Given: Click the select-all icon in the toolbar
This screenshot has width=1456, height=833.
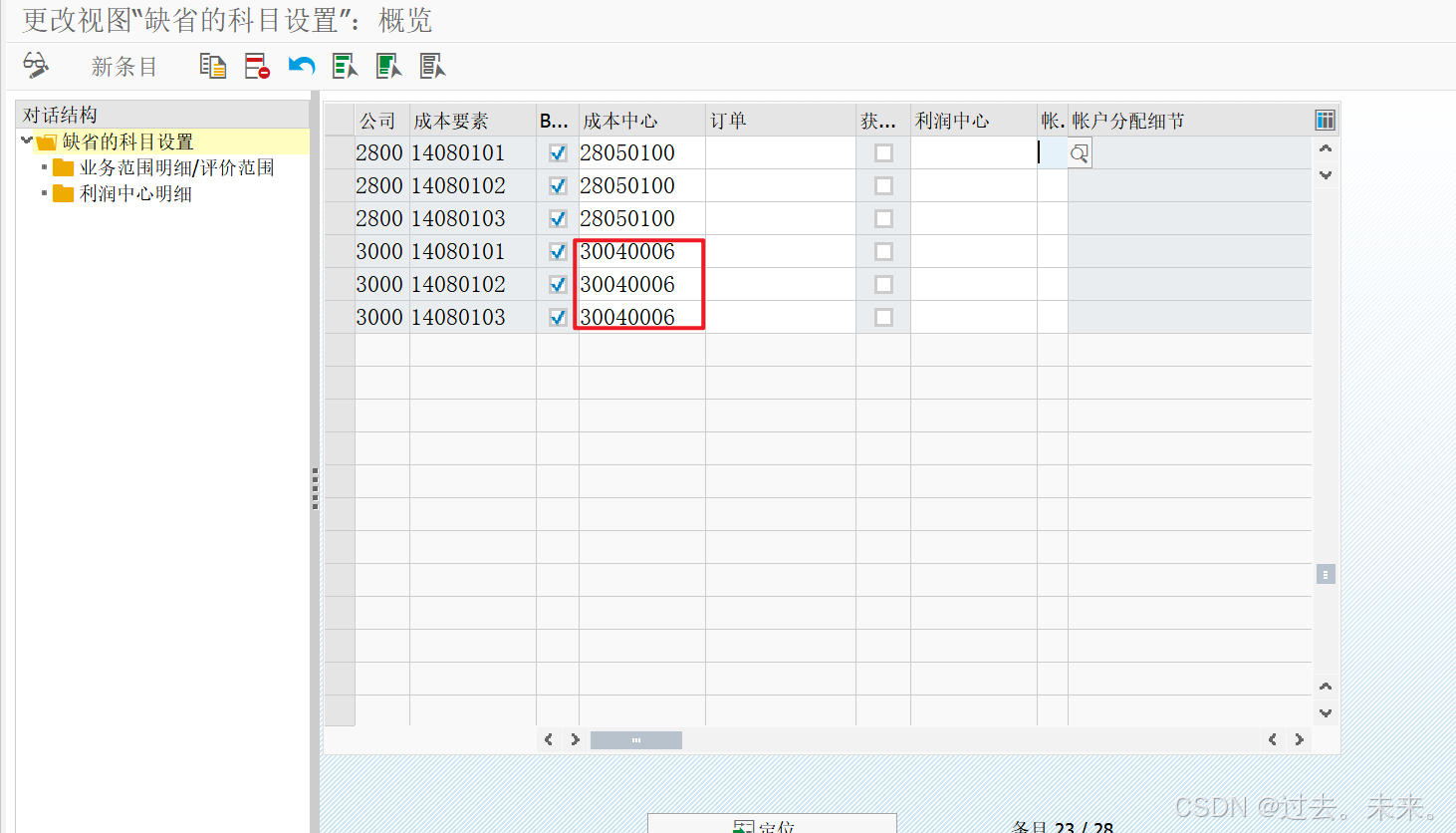Looking at the screenshot, I should (x=345, y=66).
